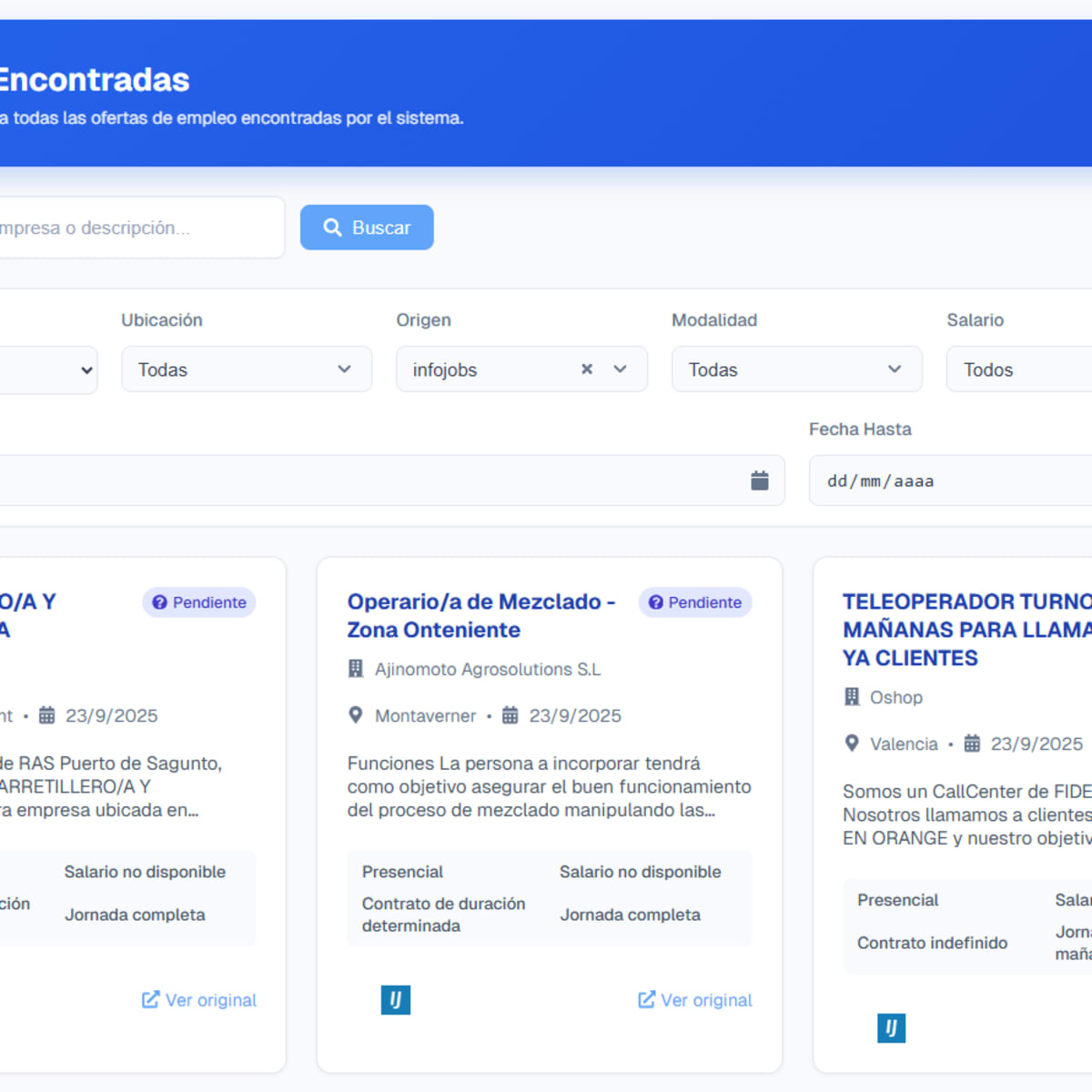Click the IJ badge on the TELEOPERADOR card
This screenshot has height=1092, width=1092.
(891, 1027)
